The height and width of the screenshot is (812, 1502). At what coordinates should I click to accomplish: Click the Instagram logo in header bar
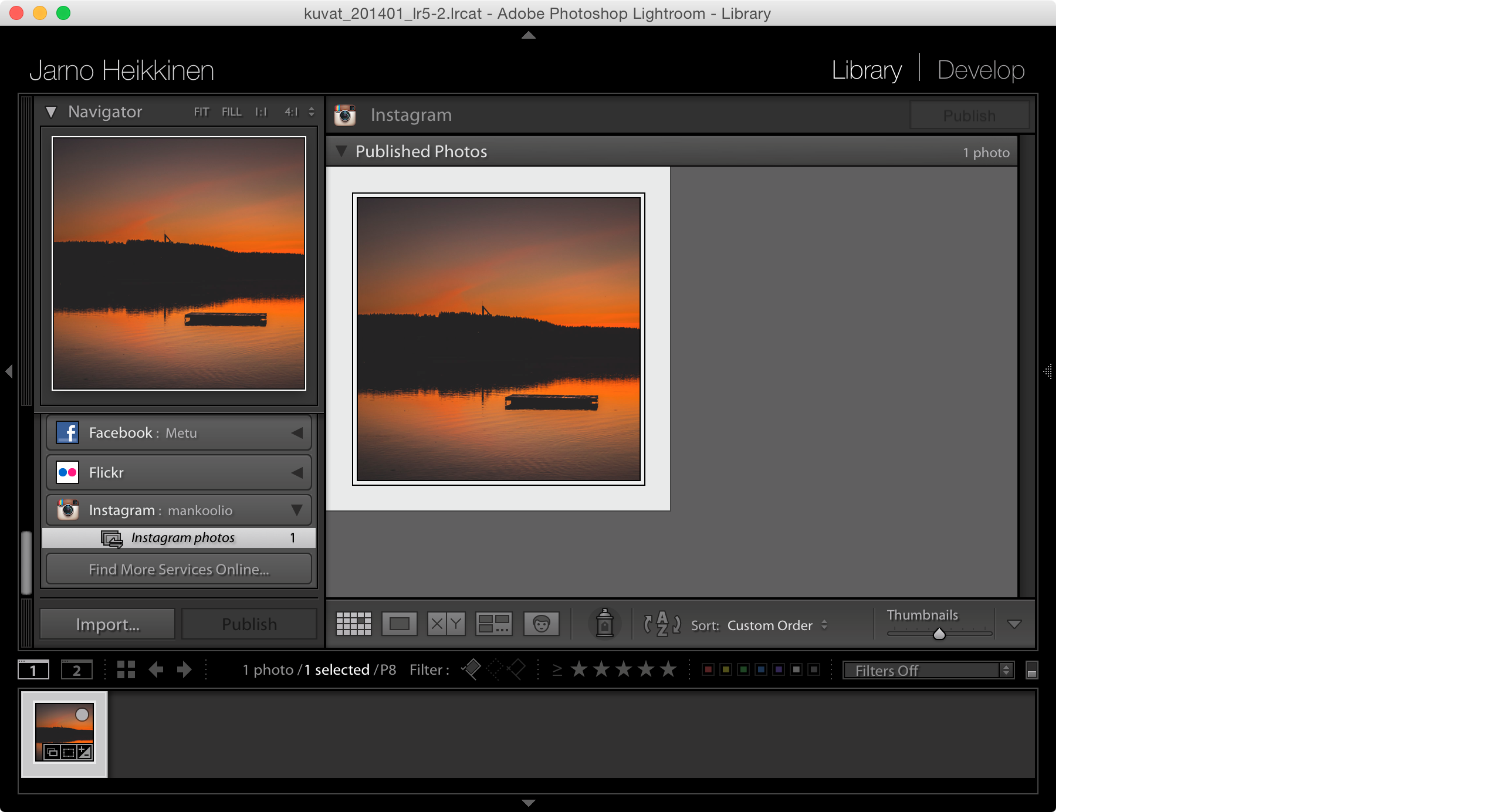[x=345, y=115]
